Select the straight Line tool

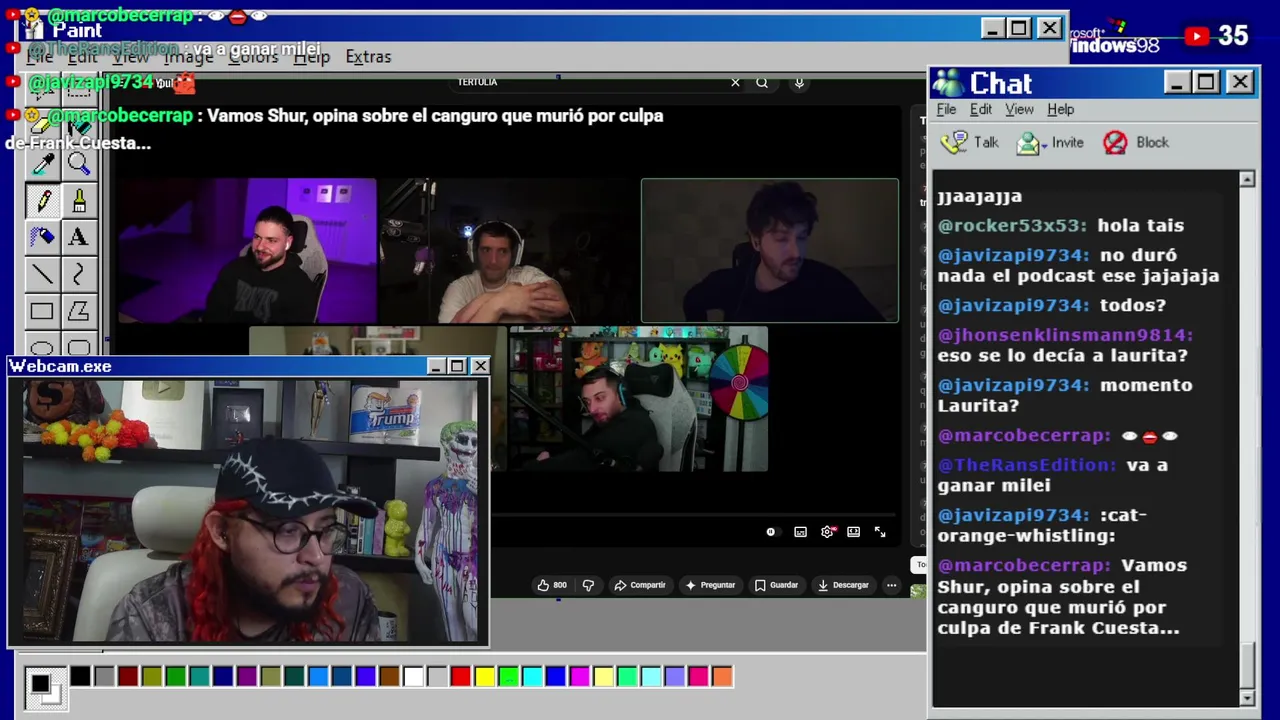pyautogui.click(x=41, y=274)
